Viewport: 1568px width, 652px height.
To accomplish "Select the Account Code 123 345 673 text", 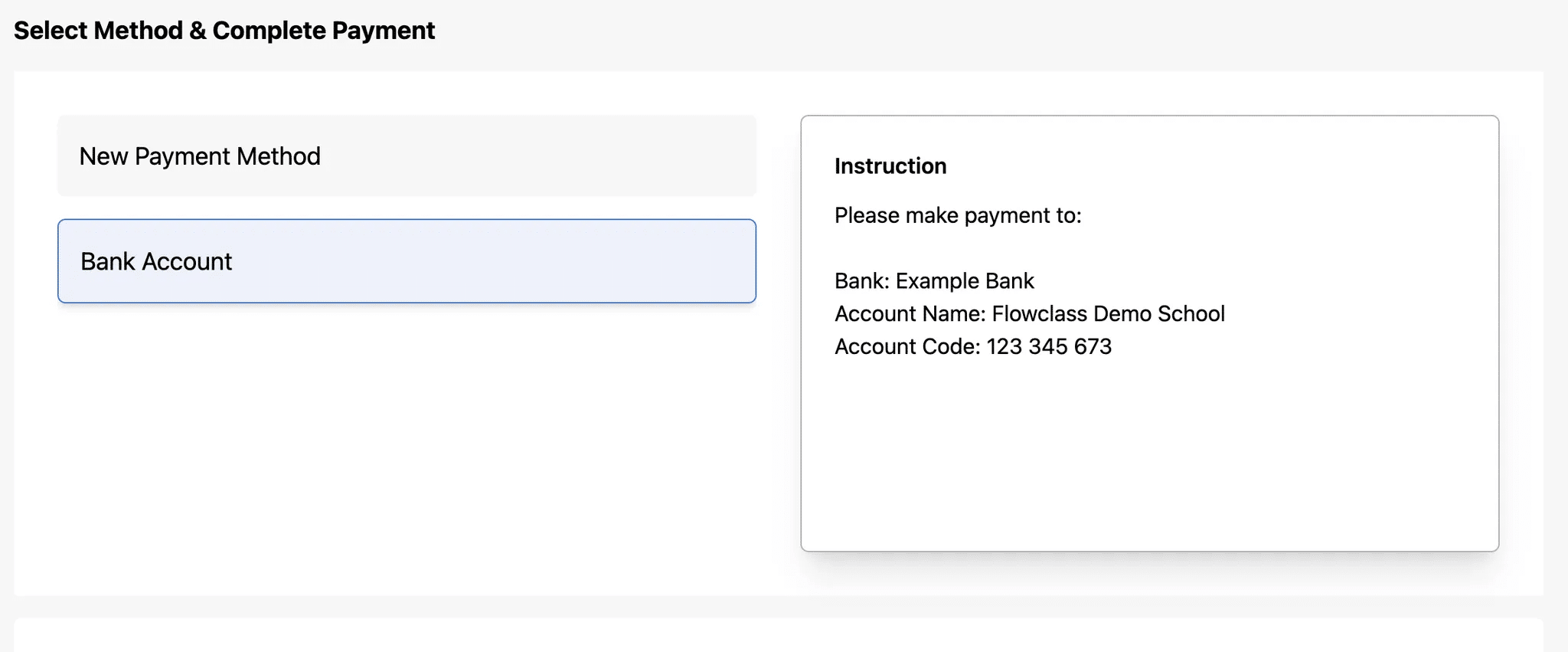I will (x=973, y=346).
